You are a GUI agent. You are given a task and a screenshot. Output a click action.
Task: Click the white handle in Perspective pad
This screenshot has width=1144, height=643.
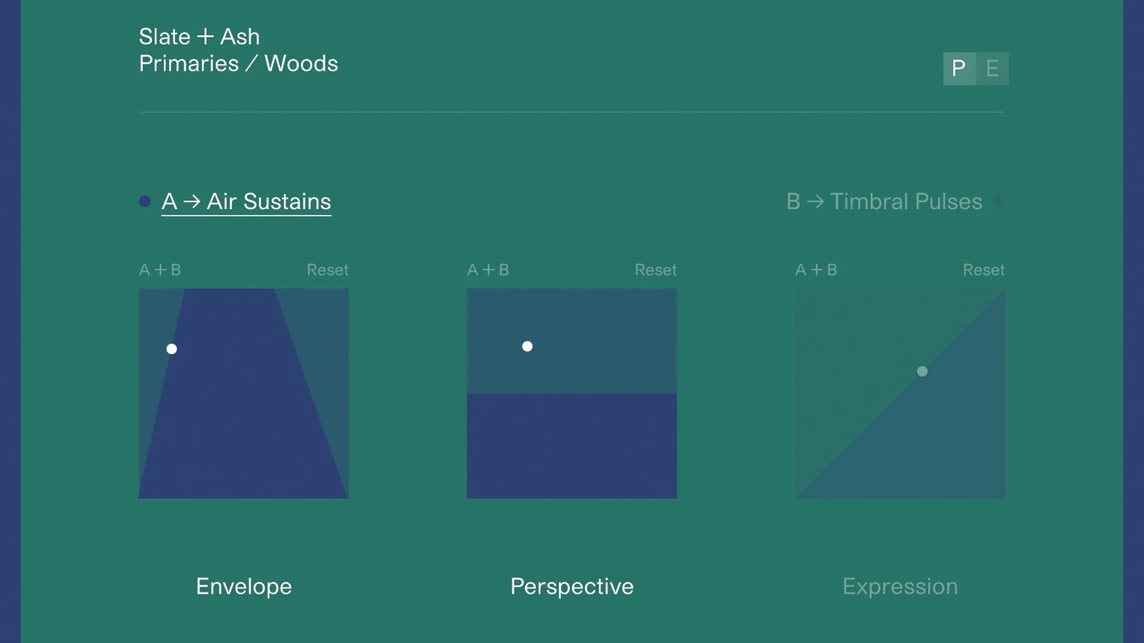(527, 347)
